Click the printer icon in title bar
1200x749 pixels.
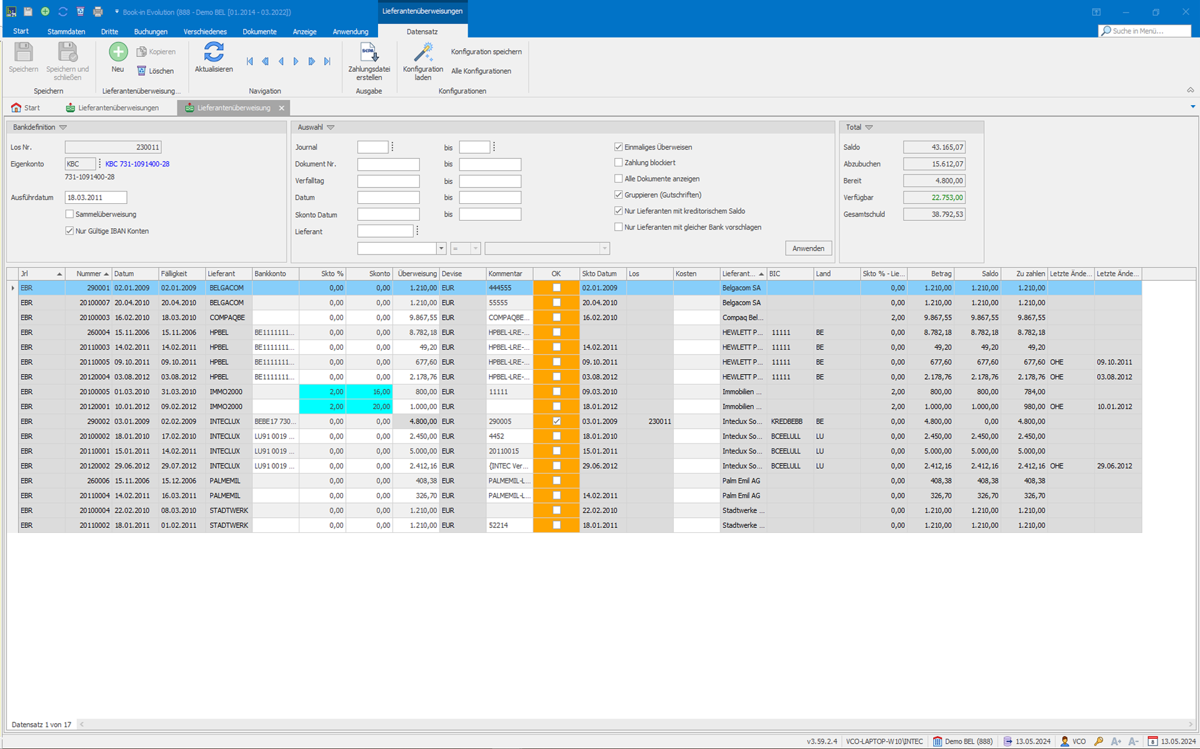click(x=98, y=12)
